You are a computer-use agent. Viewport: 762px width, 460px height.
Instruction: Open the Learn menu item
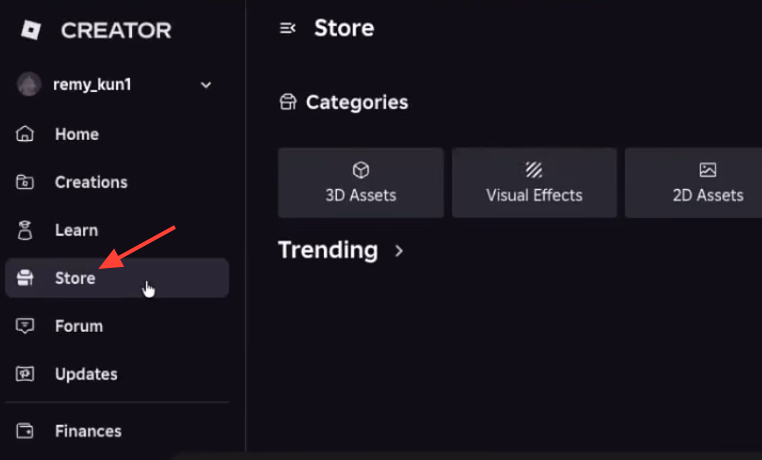click(x=117, y=230)
